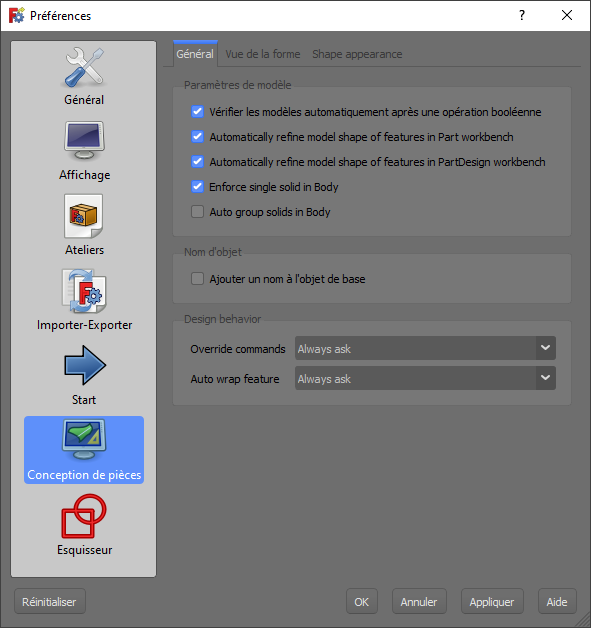The image size is (591, 628).
Task: Open the Général preferences wrench icon
Action: point(84,67)
